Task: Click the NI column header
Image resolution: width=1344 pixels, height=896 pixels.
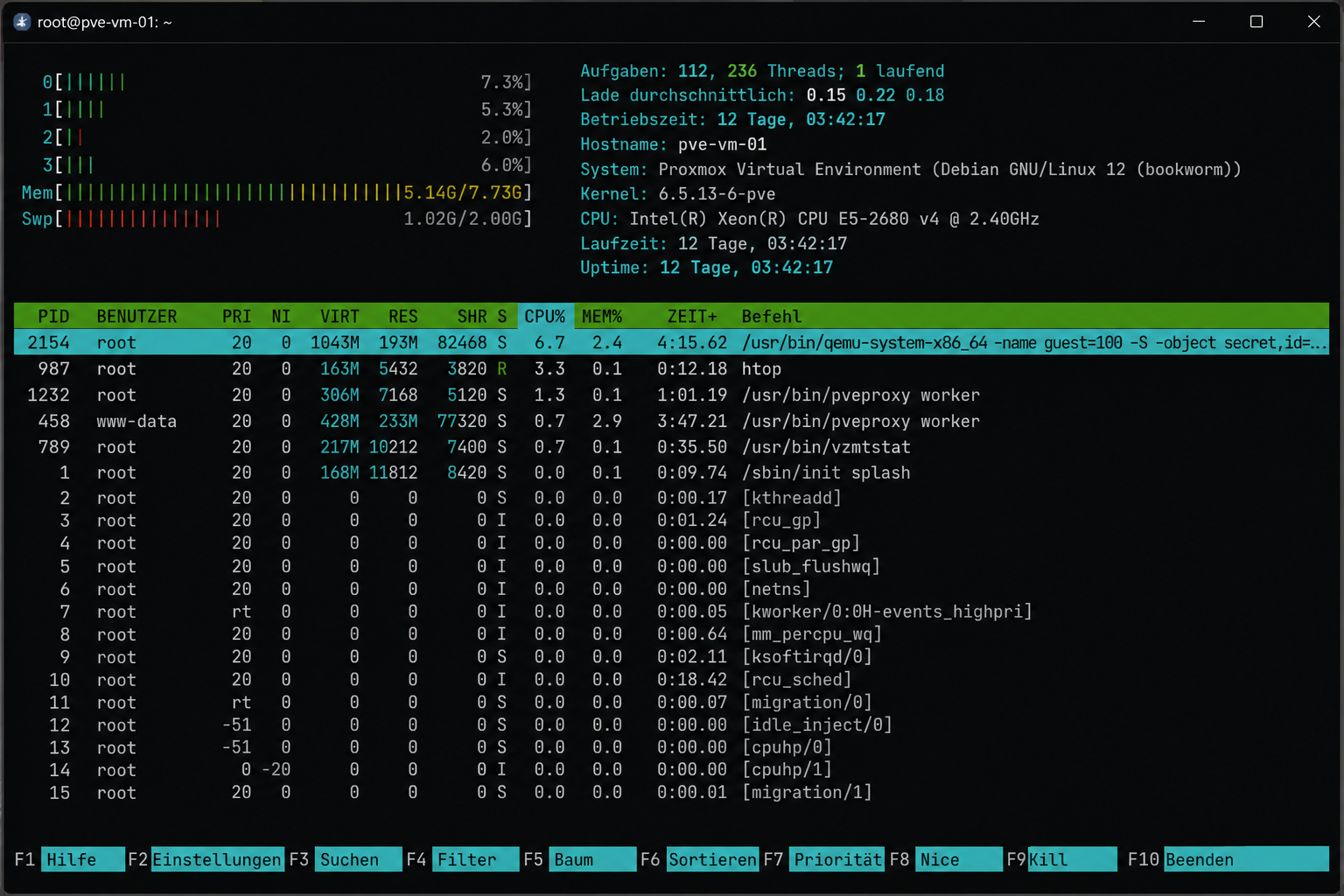Action: pyautogui.click(x=281, y=316)
